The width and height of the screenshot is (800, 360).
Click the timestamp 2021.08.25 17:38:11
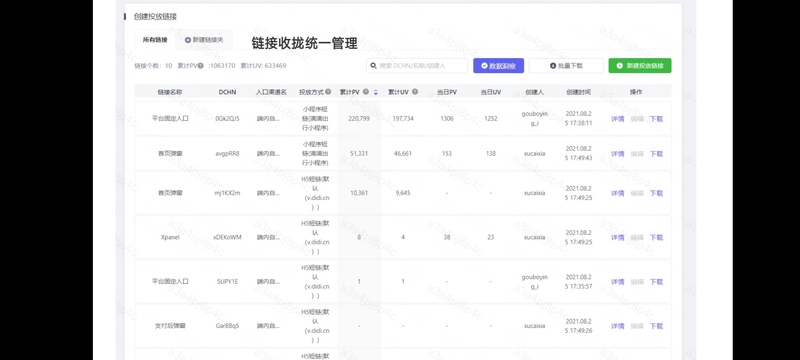click(579, 119)
